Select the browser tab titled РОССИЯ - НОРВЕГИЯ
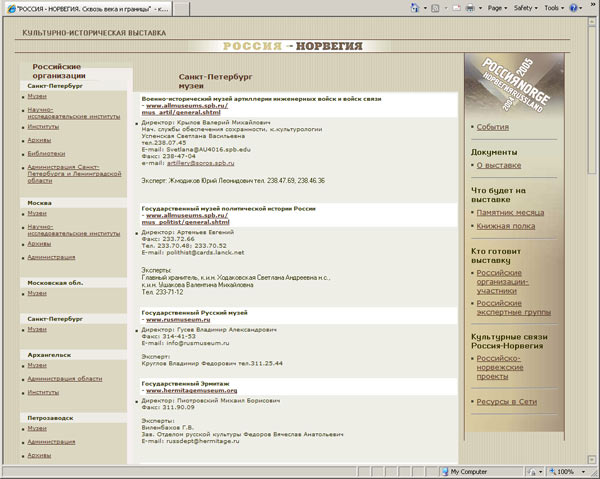The height and width of the screenshot is (479, 600). click(87, 8)
